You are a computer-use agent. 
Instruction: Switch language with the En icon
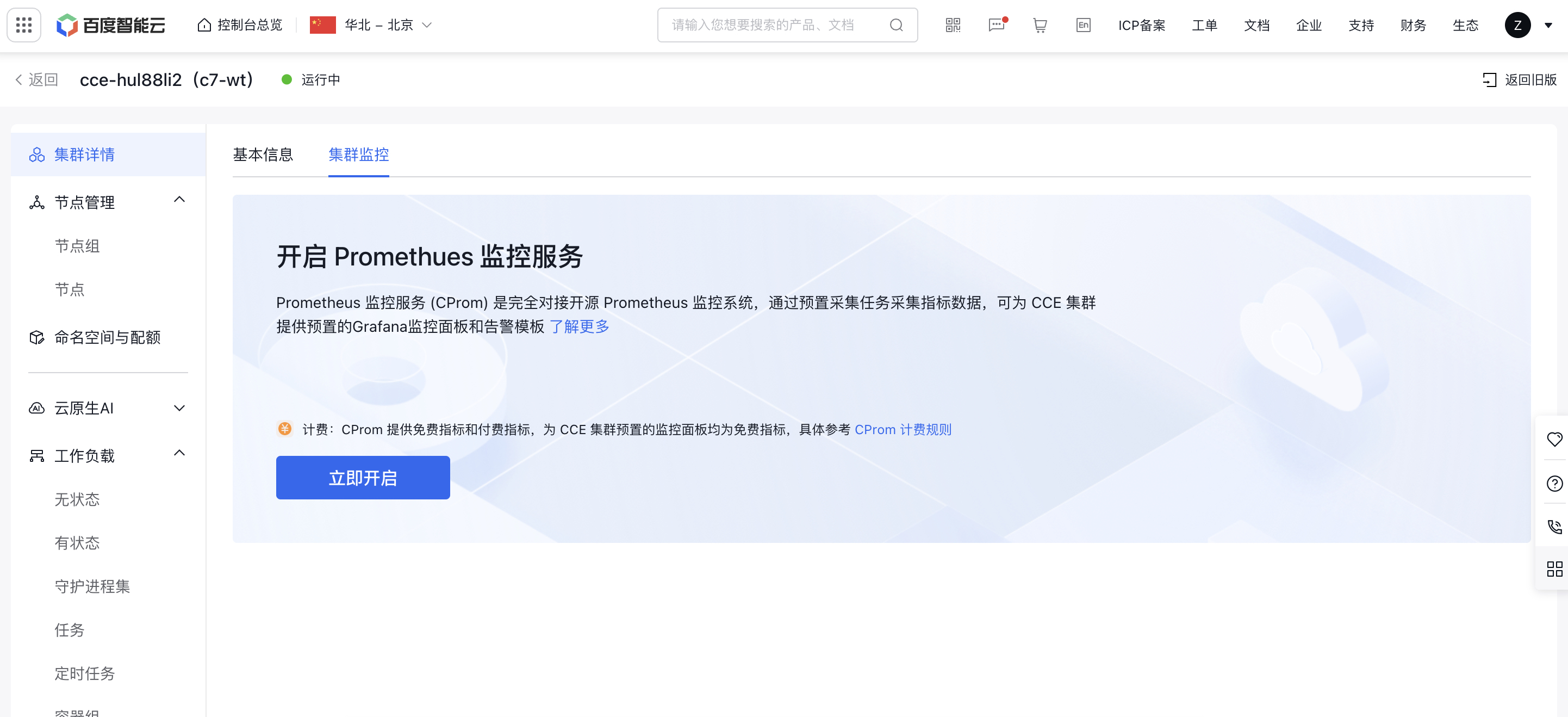(x=1083, y=25)
